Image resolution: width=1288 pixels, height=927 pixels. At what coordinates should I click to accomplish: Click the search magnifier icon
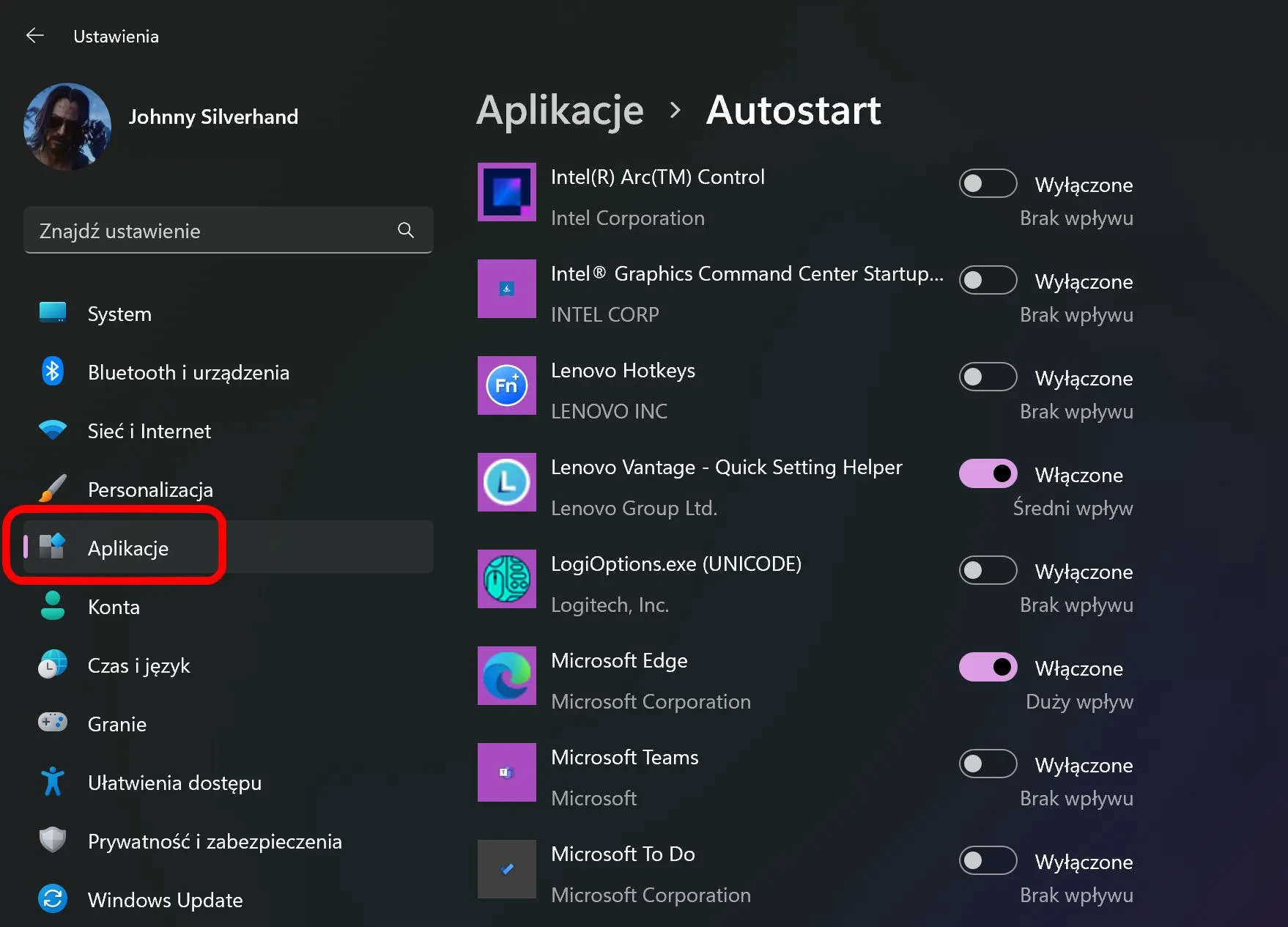(406, 230)
